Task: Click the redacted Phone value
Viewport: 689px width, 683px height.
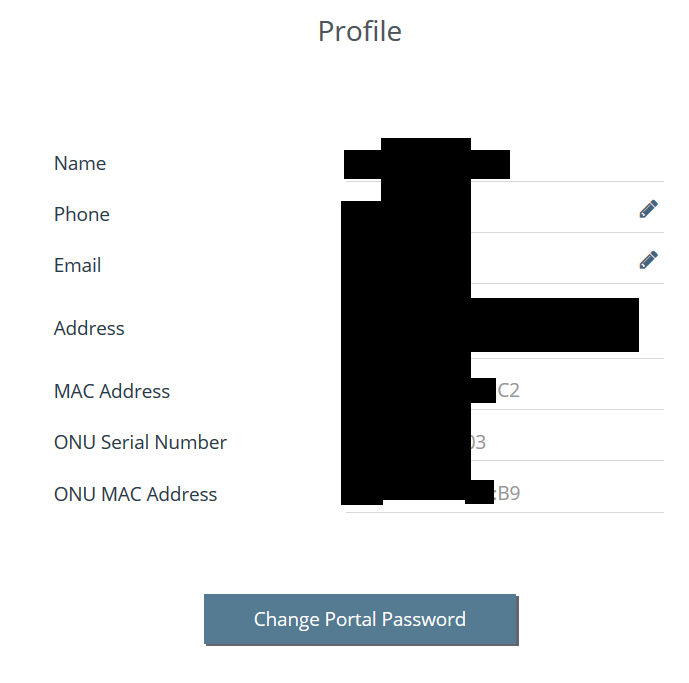Action: (x=405, y=214)
